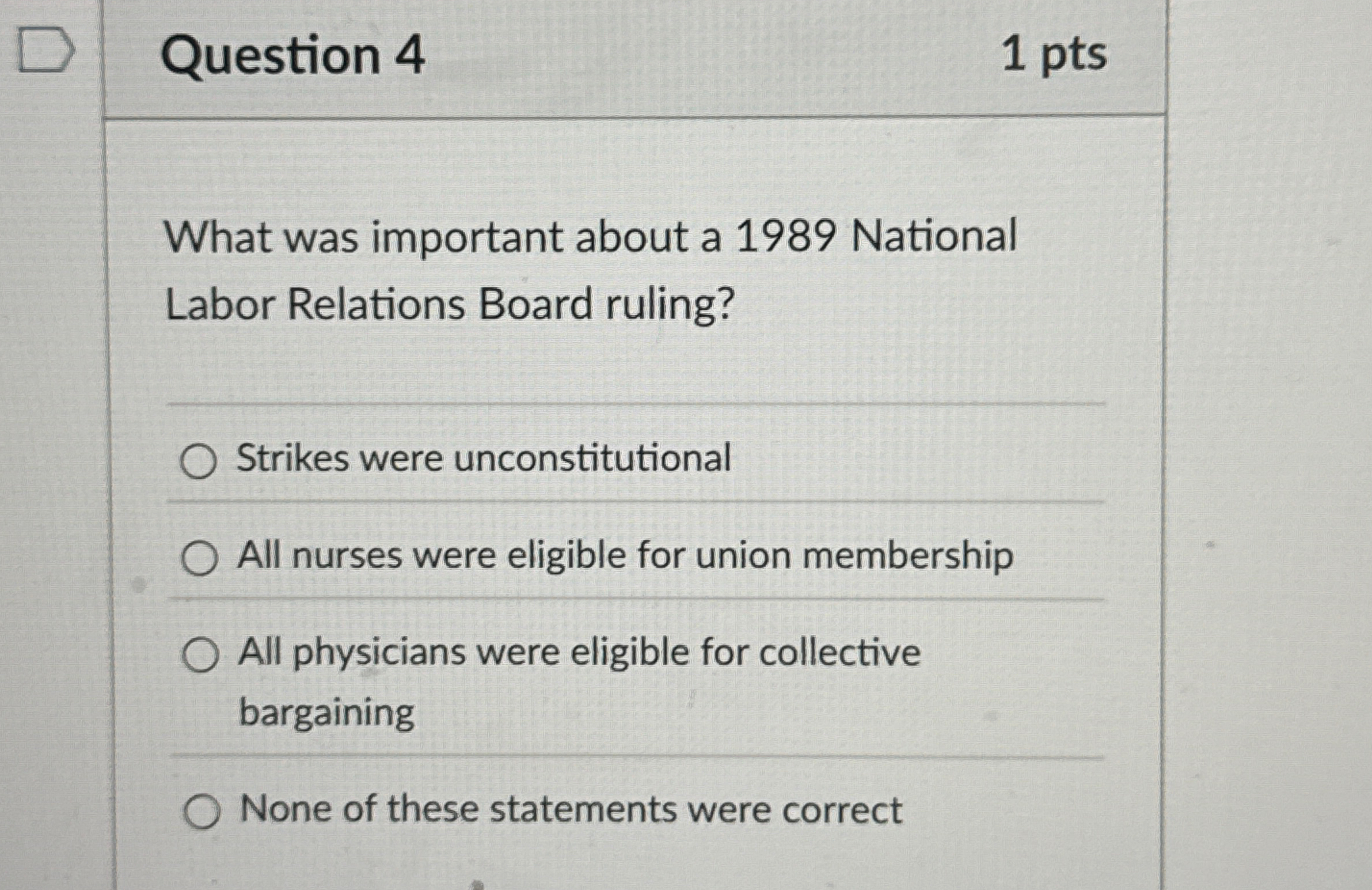Pick the 'All physicians were eligible' radio button
The image size is (1372, 890).
(x=200, y=655)
